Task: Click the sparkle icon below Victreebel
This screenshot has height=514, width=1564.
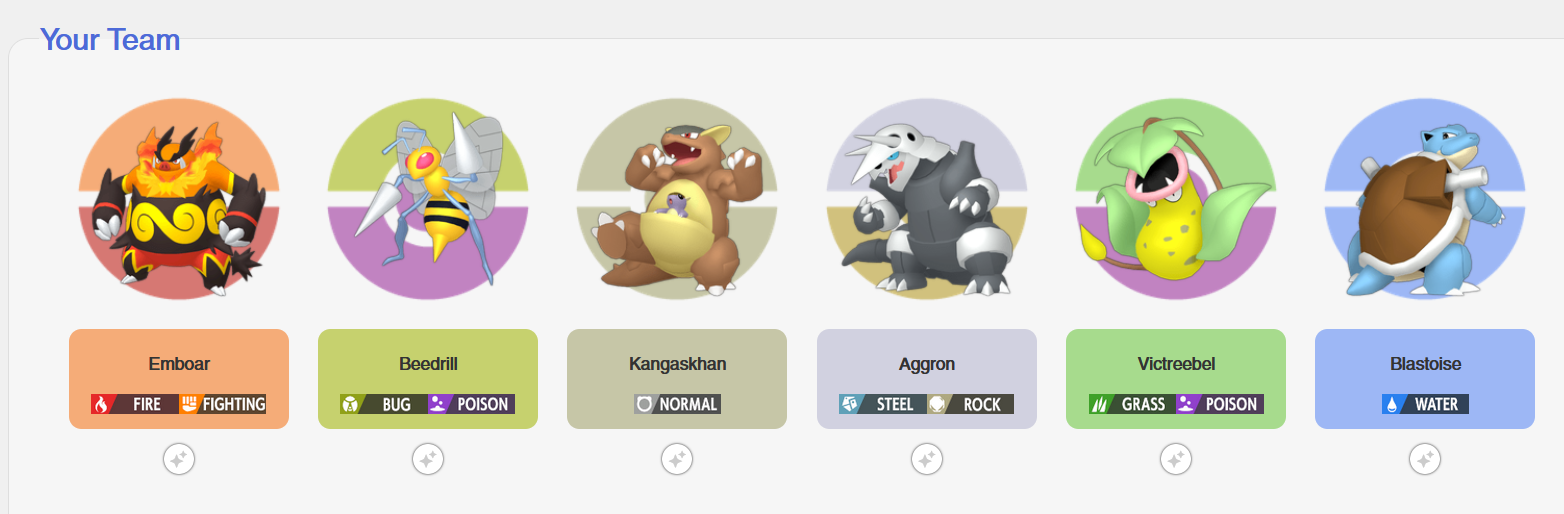Action: point(1176,460)
